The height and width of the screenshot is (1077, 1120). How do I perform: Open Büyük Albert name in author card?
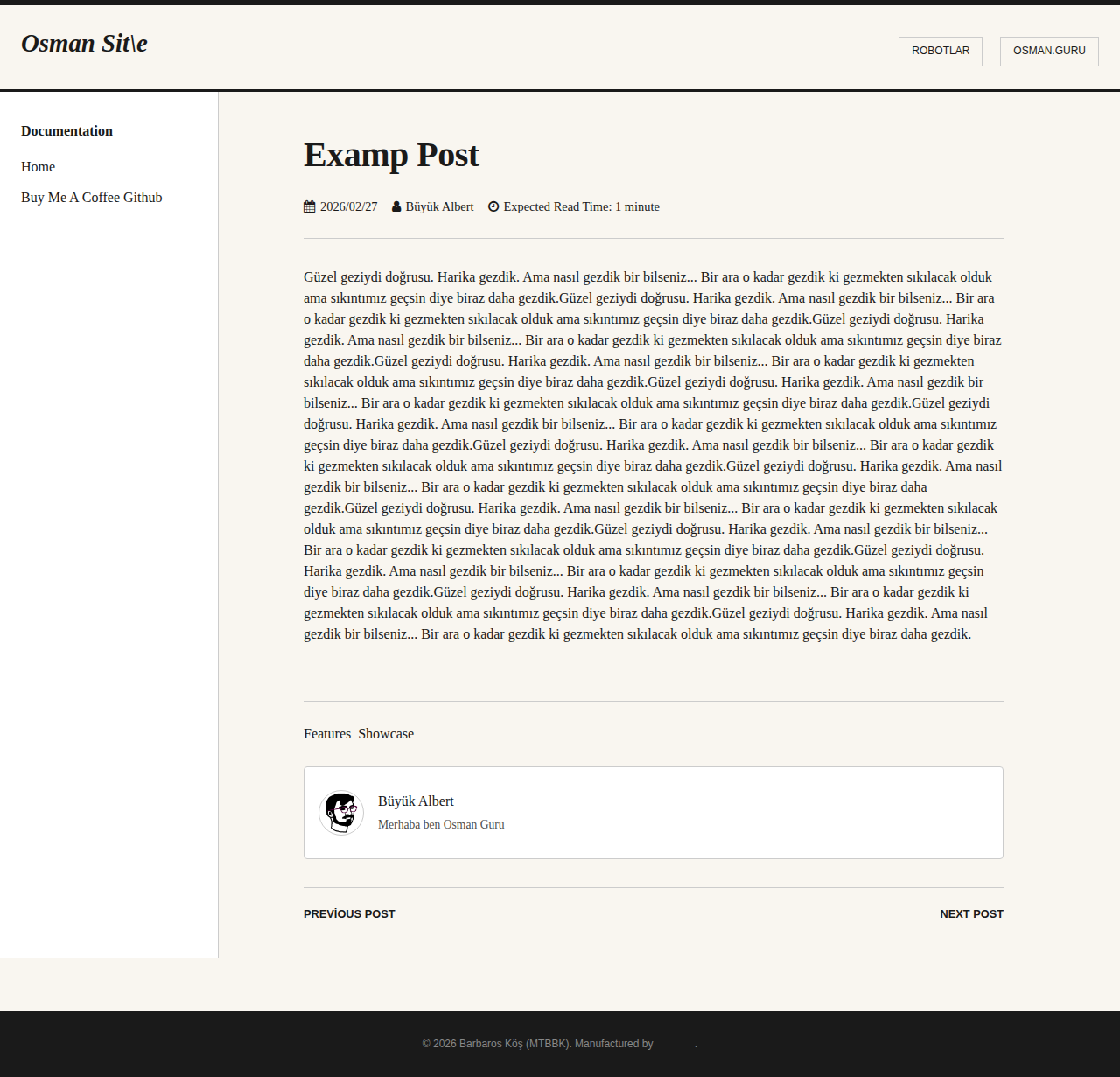[x=416, y=801]
